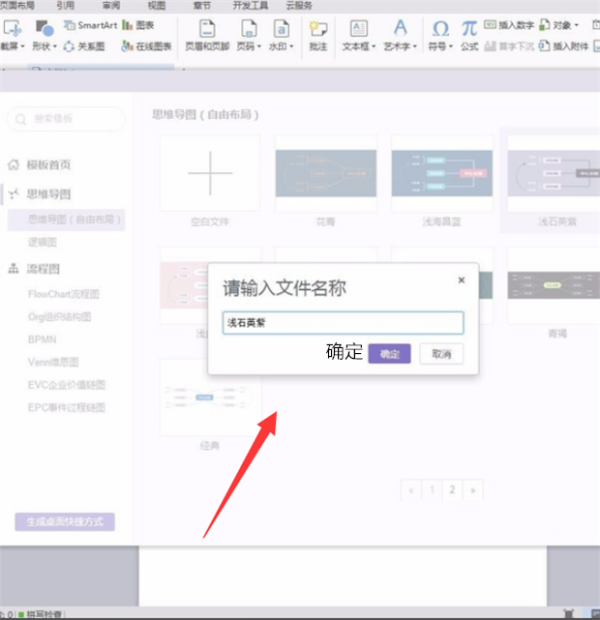600x620 pixels.
Task: Click the file name input field
Action: (x=343, y=323)
